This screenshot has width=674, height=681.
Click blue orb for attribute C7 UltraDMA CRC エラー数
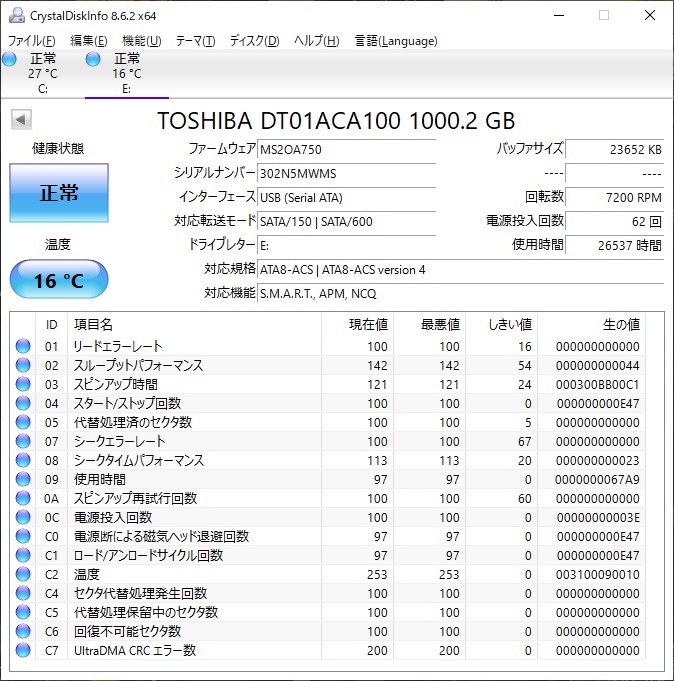coord(23,650)
